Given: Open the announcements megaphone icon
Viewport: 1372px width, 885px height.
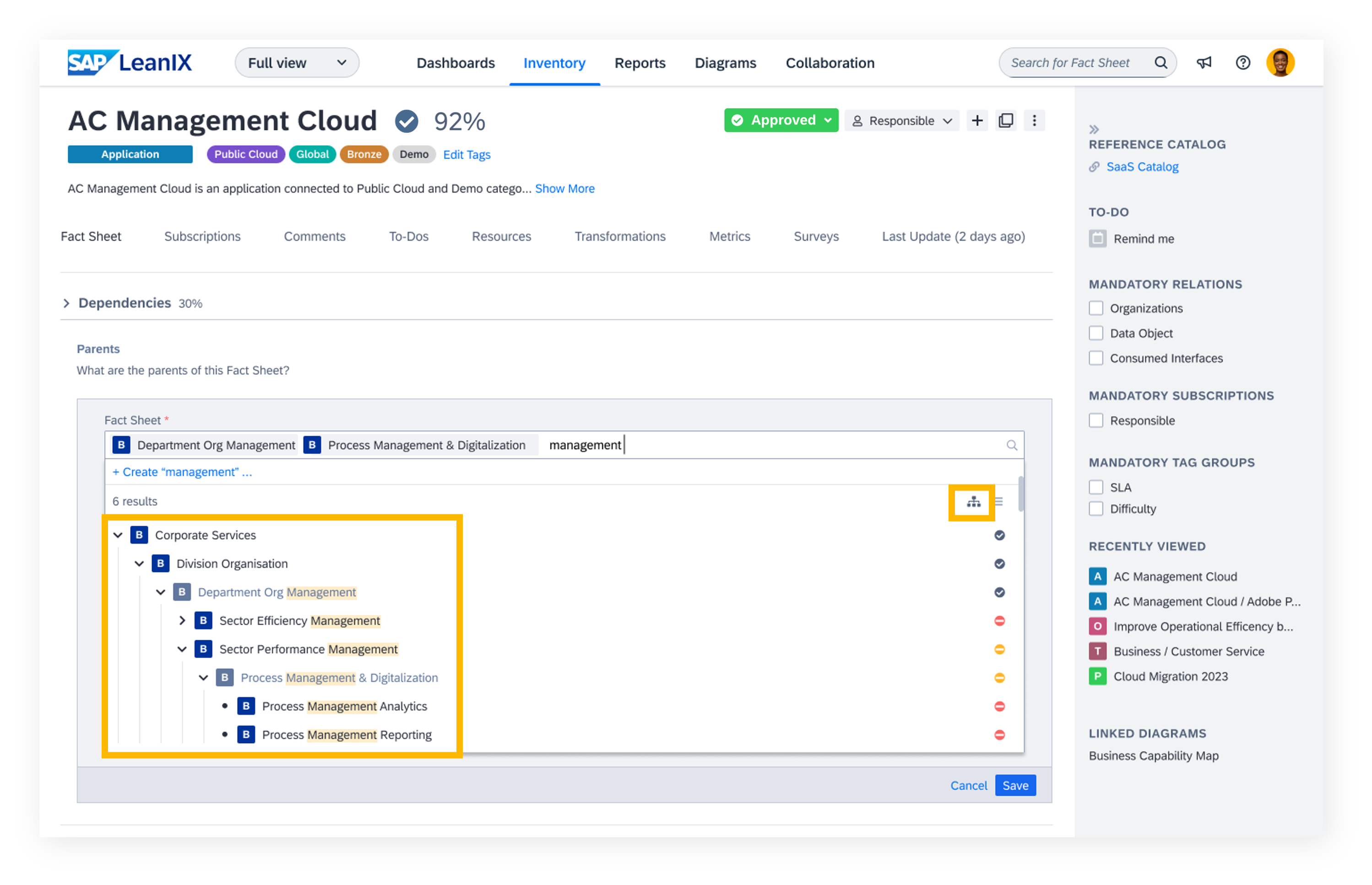Looking at the screenshot, I should pos(1204,63).
